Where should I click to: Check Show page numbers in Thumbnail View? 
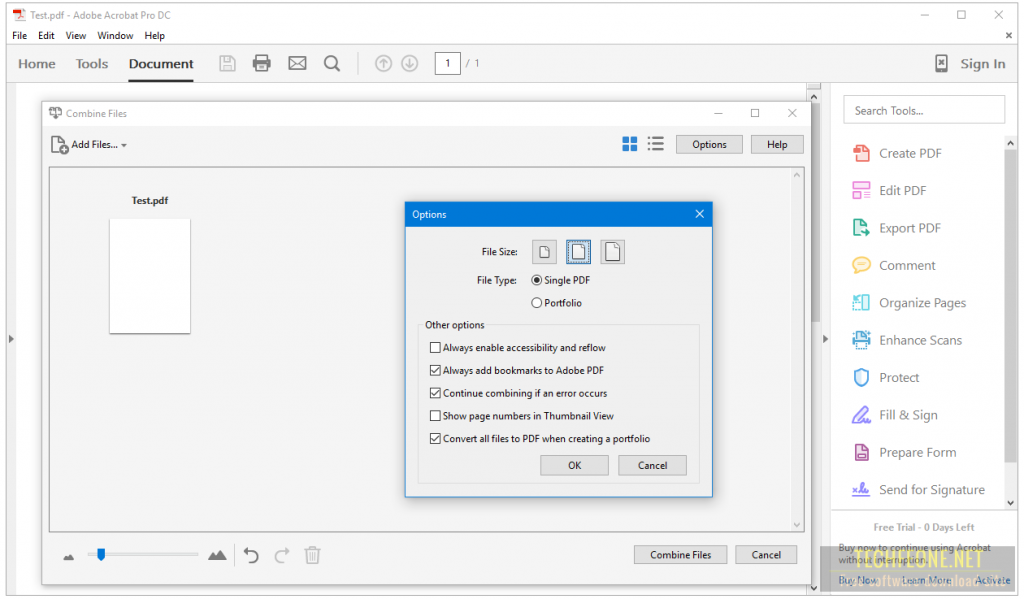coord(435,416)
